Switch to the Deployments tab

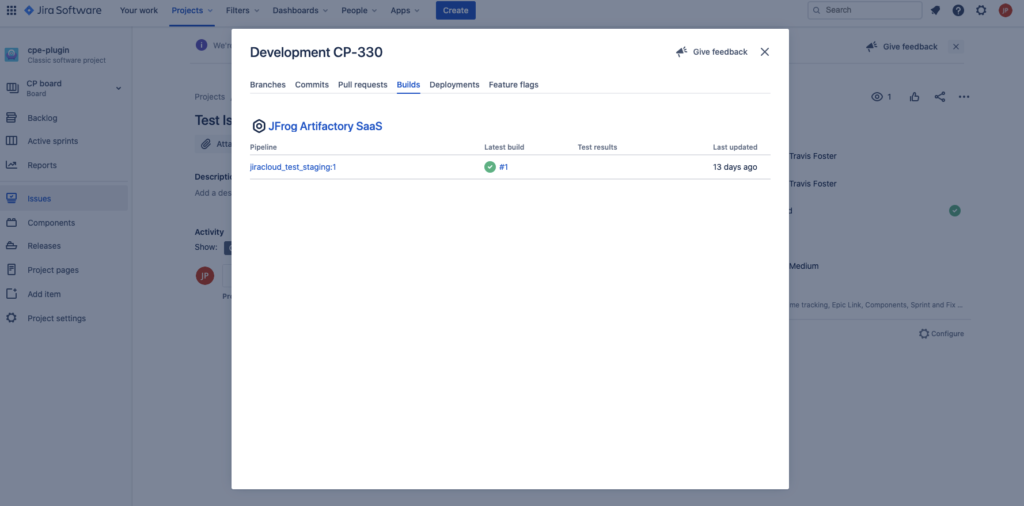click(454, 85)
